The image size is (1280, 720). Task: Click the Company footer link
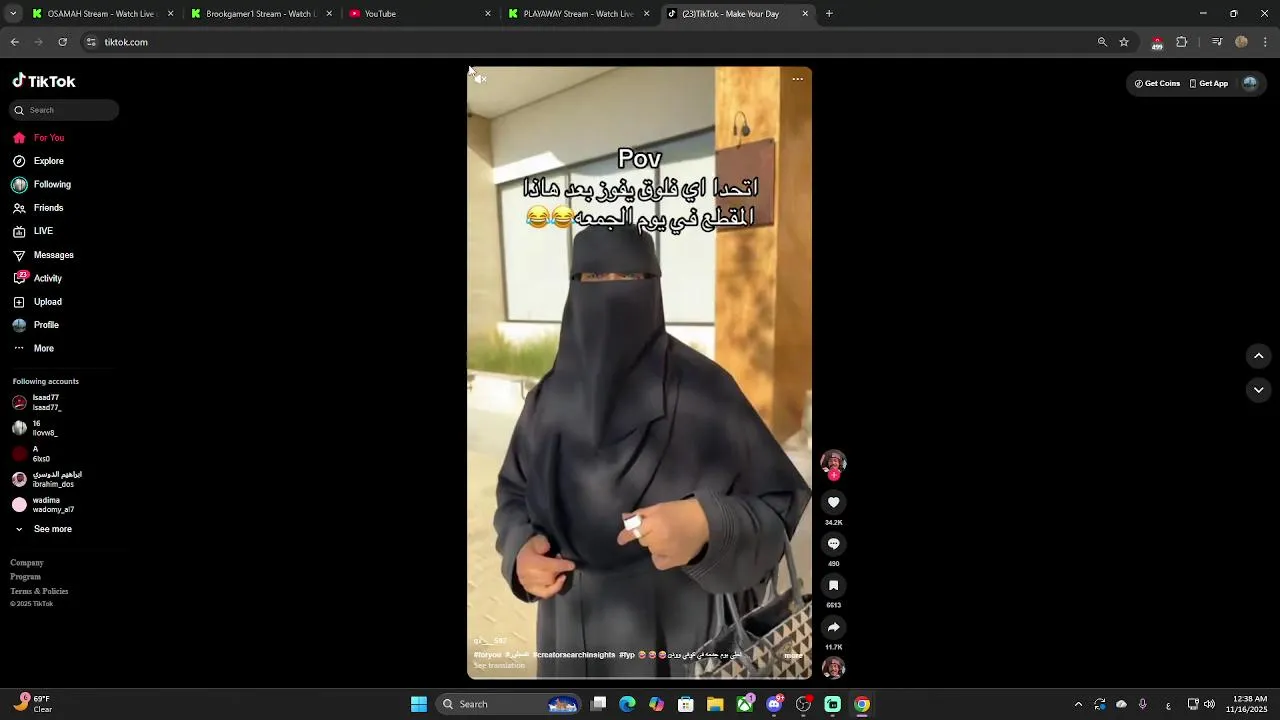(27, 563)
